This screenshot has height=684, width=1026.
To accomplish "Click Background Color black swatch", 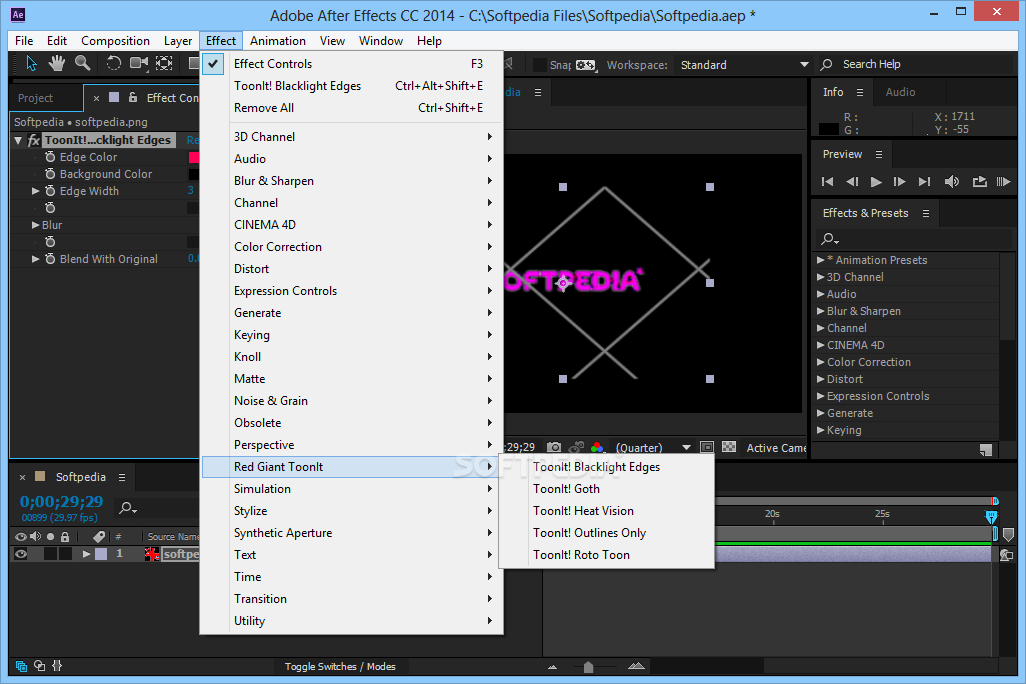I will pyautogui.click(x=194, y=174).
